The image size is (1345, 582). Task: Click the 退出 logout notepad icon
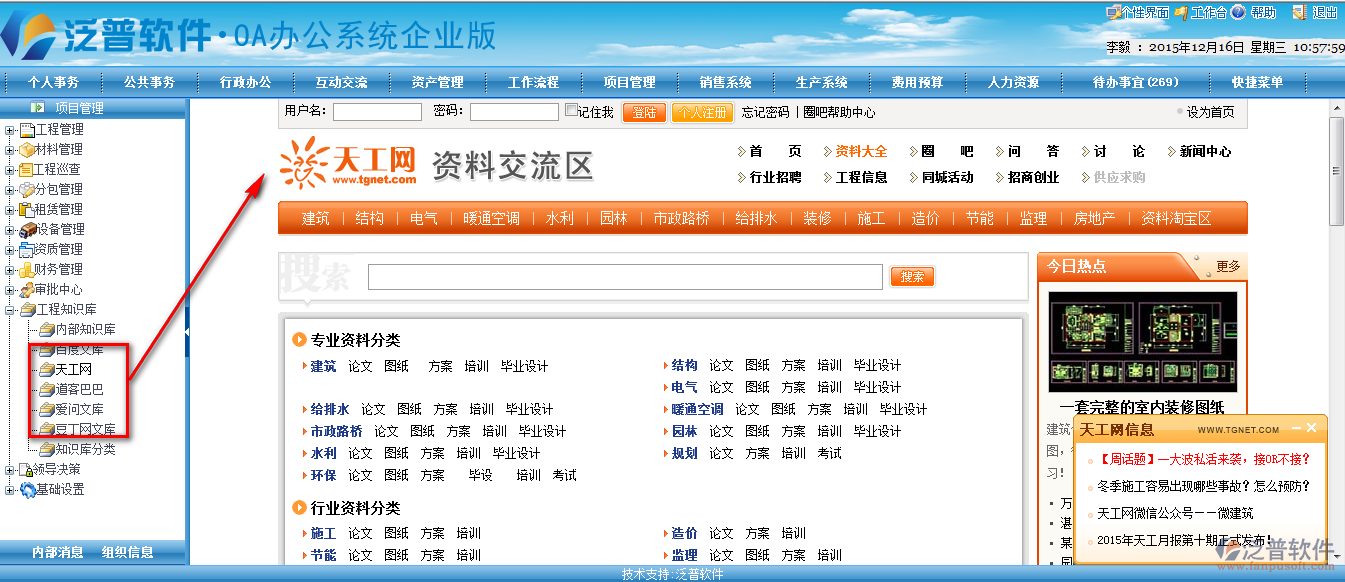(x=1299, y=13)
